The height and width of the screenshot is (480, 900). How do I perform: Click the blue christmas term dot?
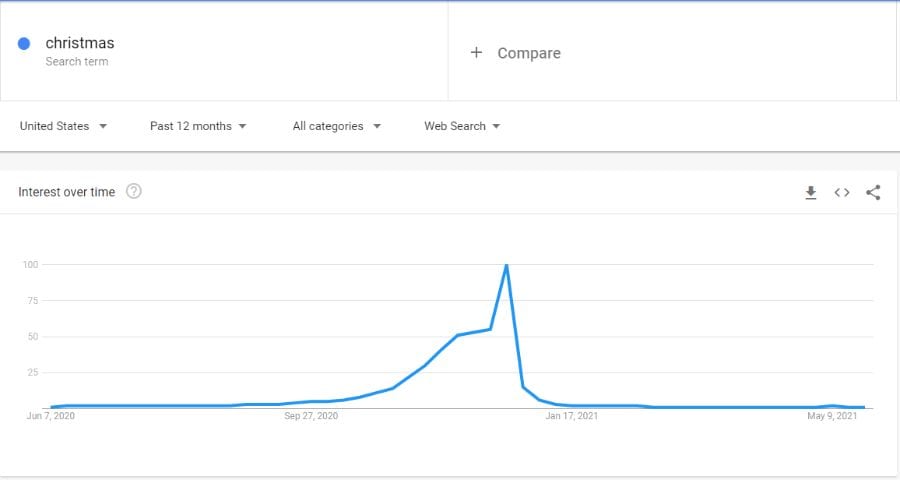(24, 44)
